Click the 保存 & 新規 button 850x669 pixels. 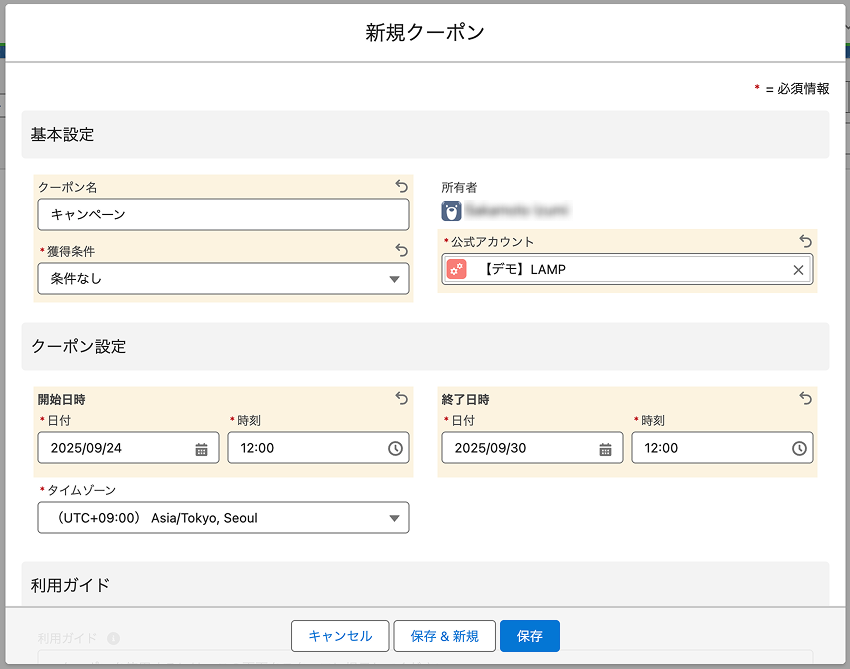(444, 636)
